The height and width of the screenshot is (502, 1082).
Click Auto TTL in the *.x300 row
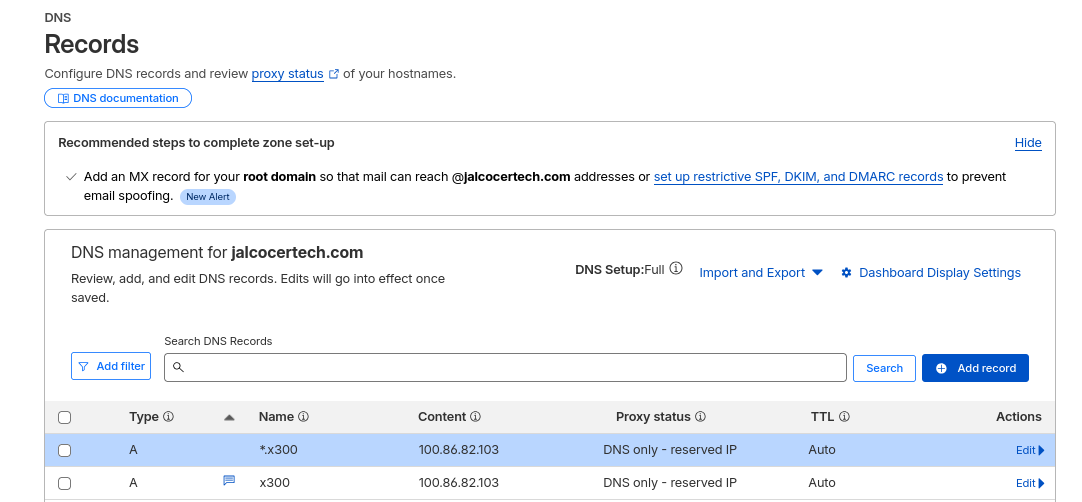coord(822,450)
